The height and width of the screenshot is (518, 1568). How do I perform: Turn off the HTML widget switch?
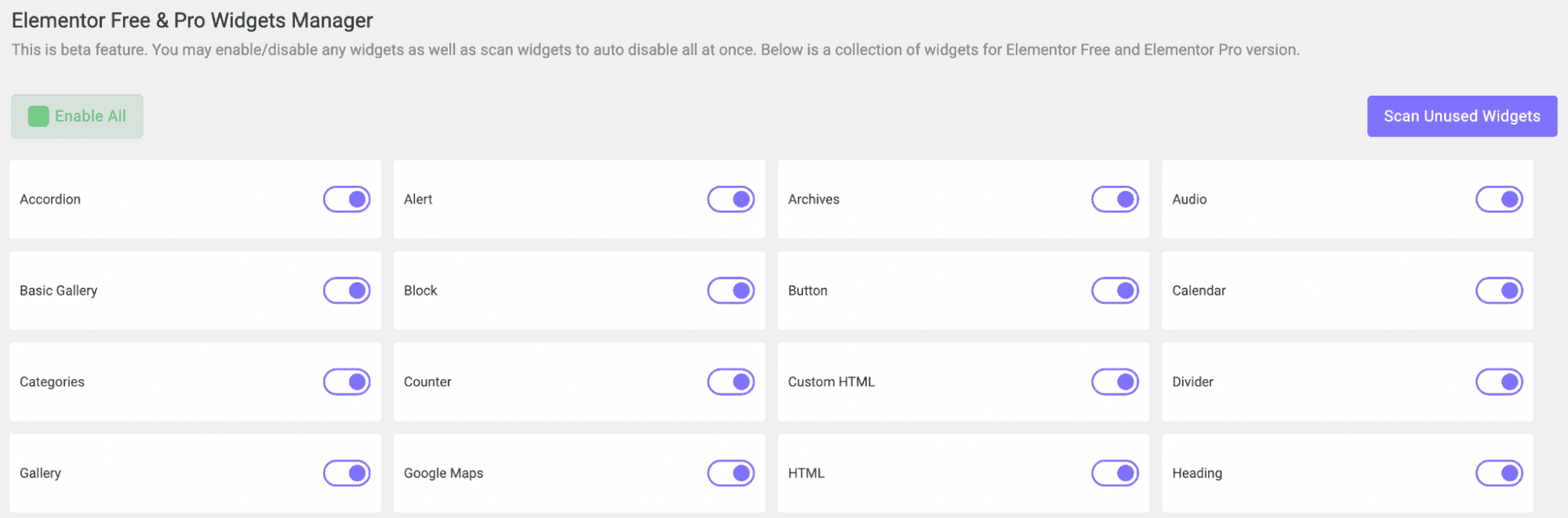[x=1115, y=473]
